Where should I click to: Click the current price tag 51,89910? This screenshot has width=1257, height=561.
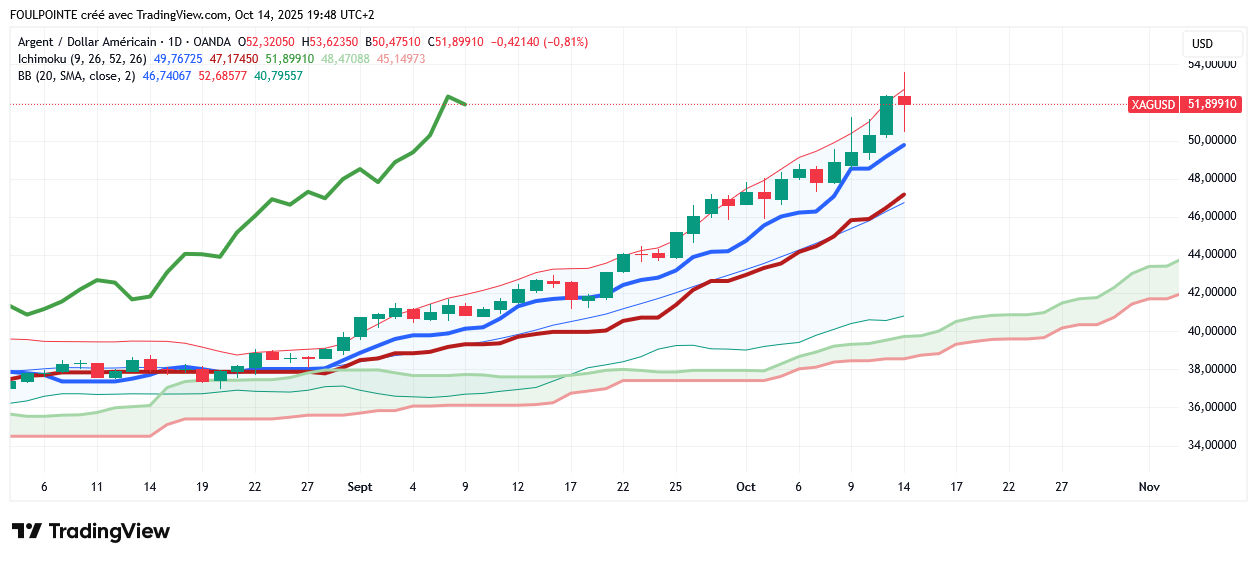click(x=1212, y=104)
